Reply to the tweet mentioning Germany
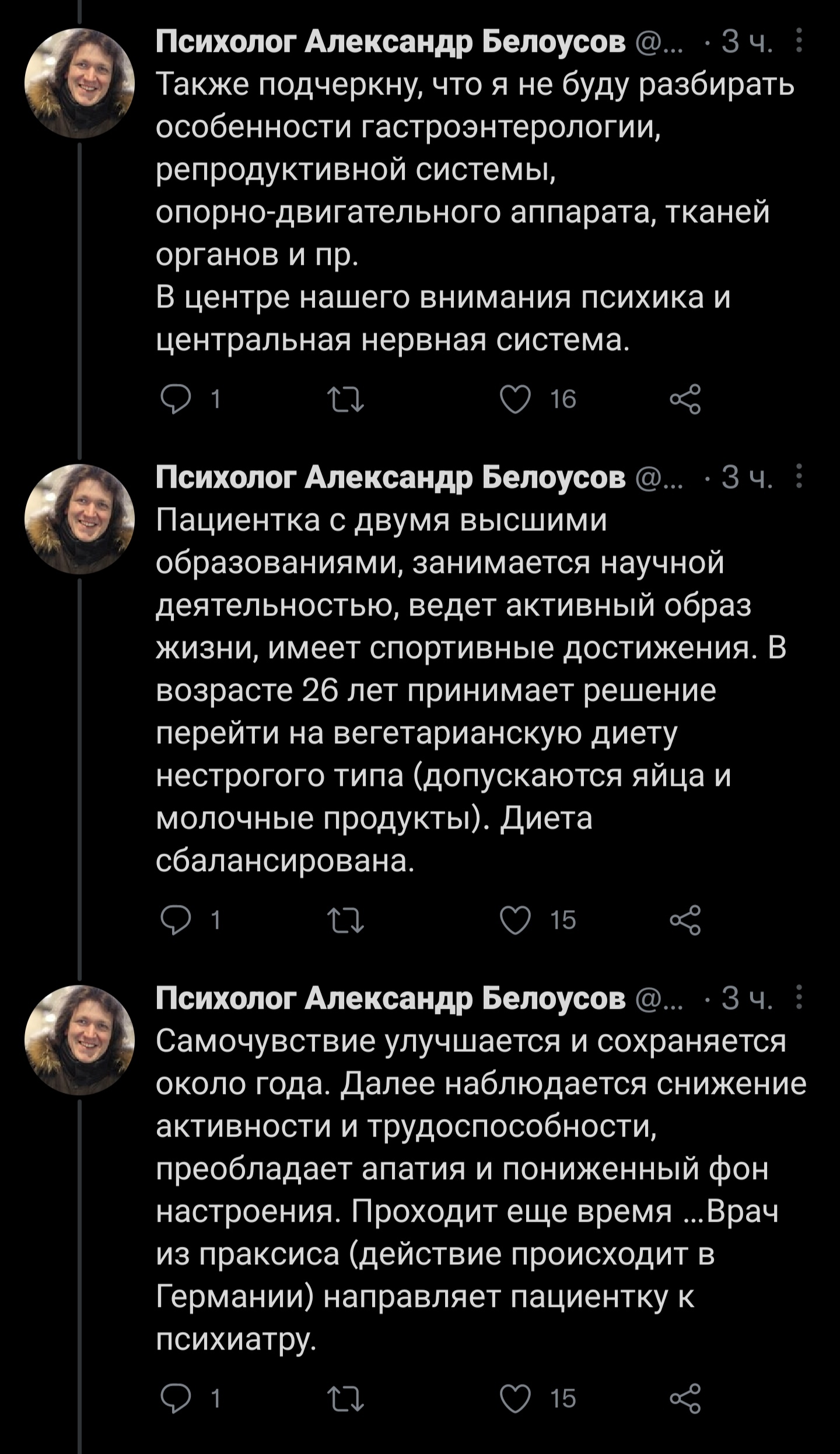 (x=175, y=1399)
